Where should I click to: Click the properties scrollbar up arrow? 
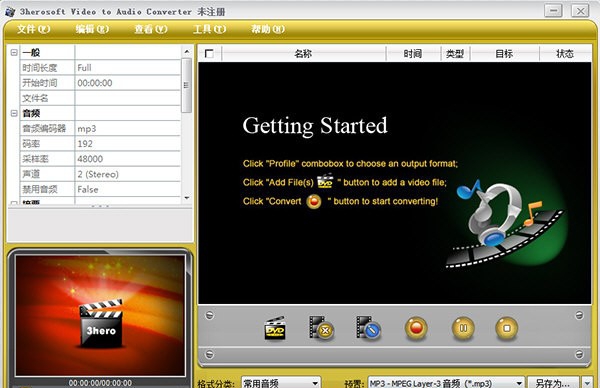187,51
